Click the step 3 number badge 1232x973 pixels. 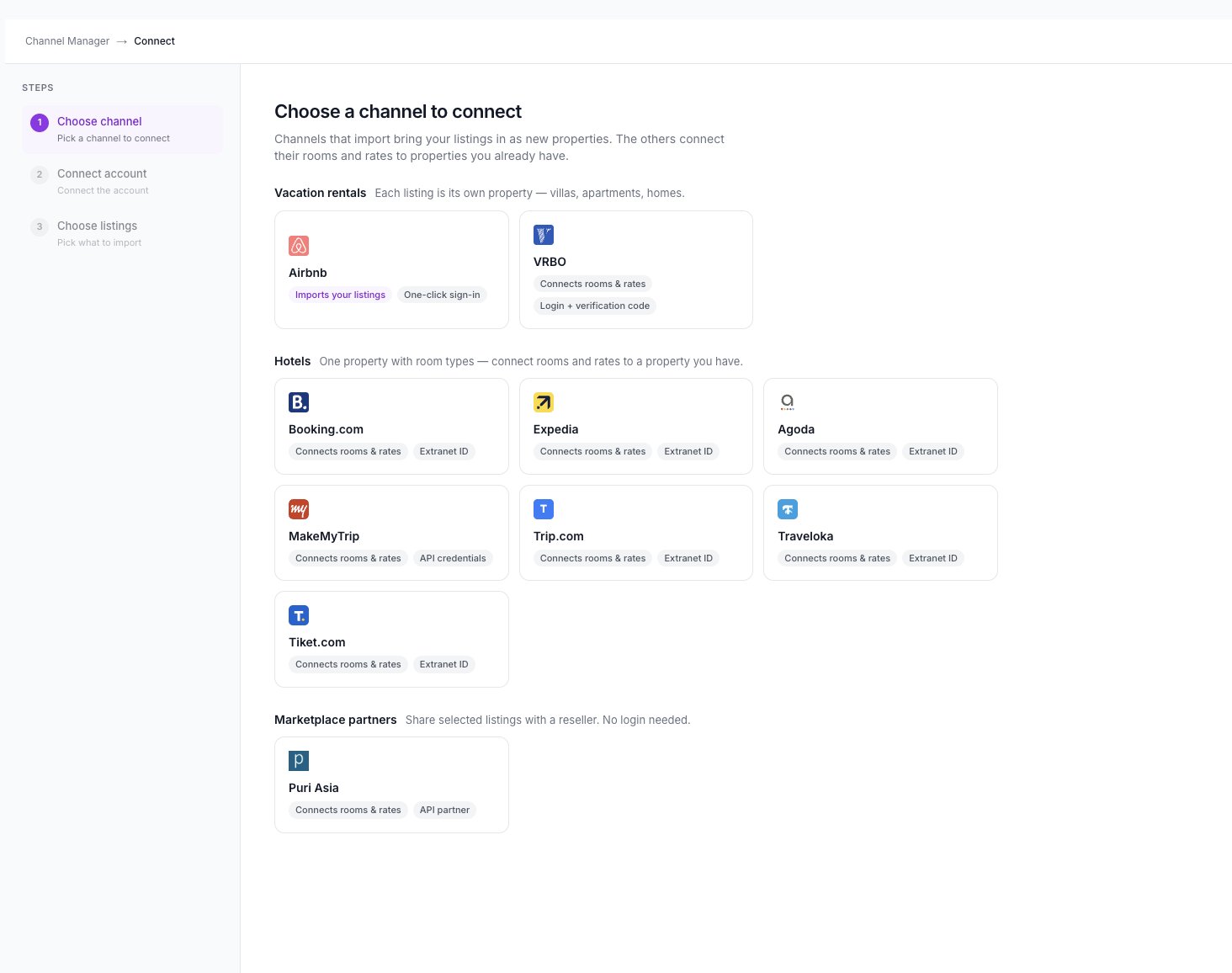pyautogui.click(x=40, y=227)
